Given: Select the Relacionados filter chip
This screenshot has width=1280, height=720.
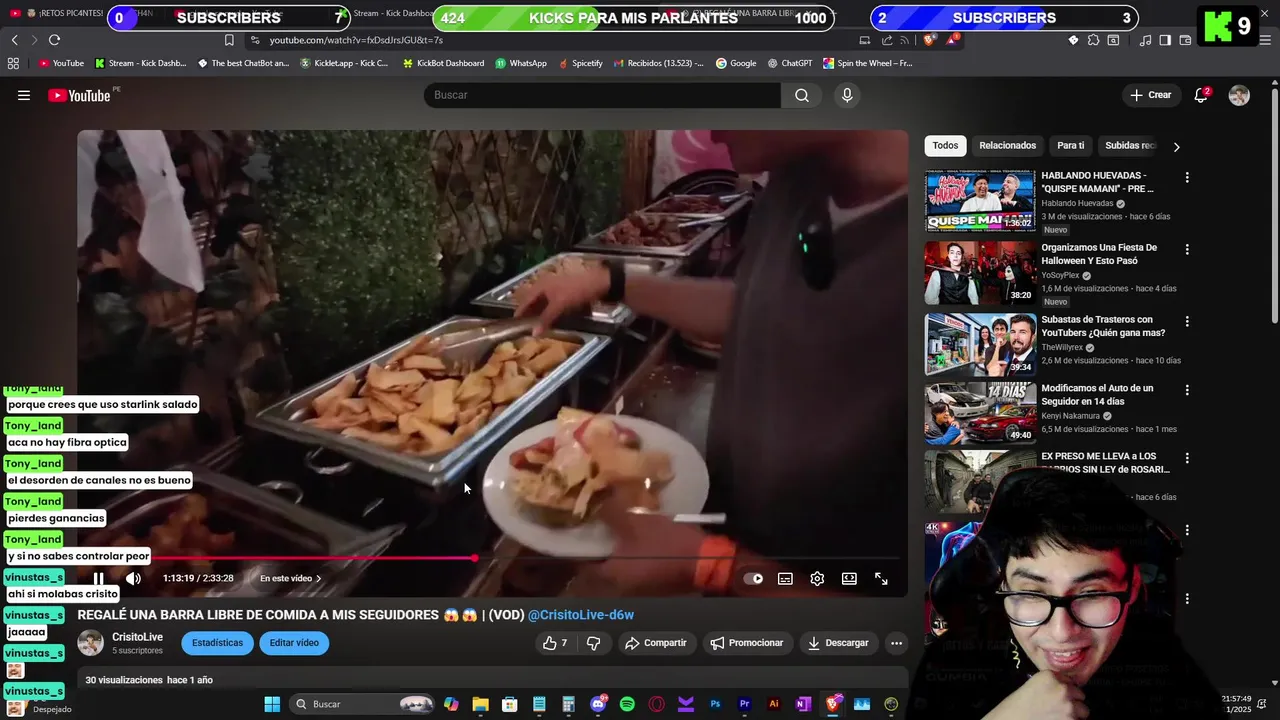Looking at the screenshot, I should coord(1007,146).
